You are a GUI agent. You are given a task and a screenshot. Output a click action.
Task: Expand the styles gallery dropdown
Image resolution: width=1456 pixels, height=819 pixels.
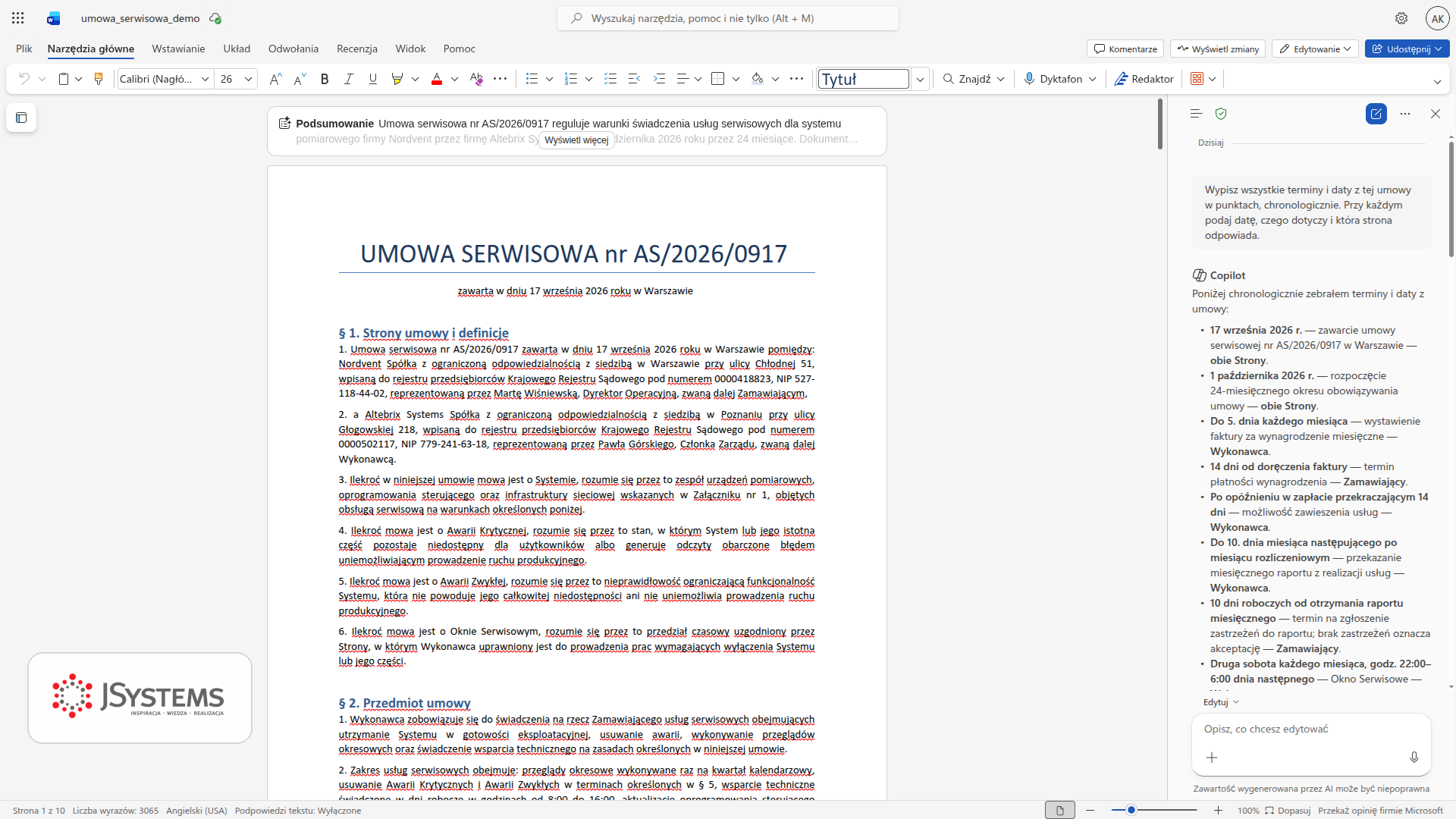(x=920, y=79)
